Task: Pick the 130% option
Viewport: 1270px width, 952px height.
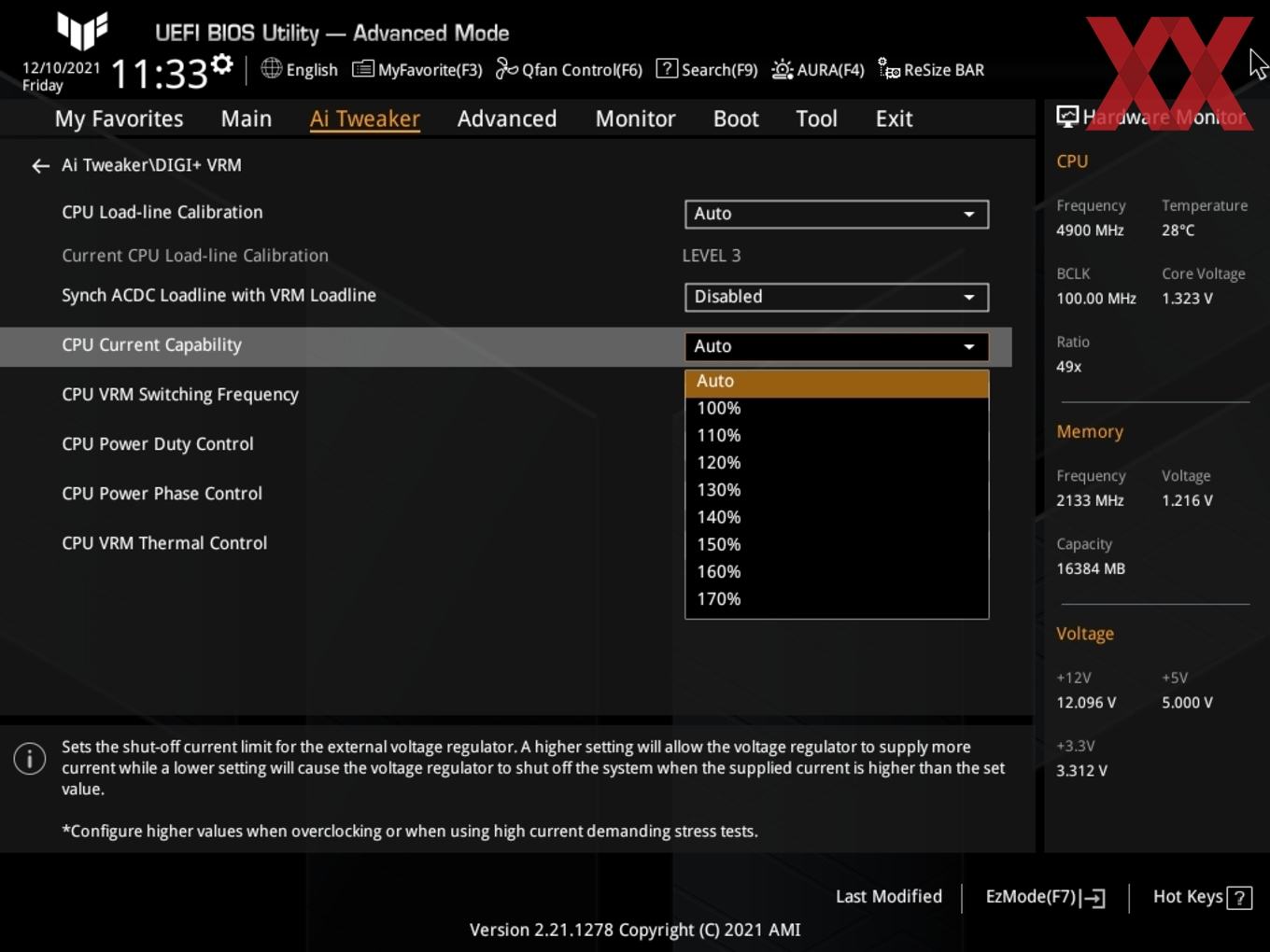Action: point(837,490)
